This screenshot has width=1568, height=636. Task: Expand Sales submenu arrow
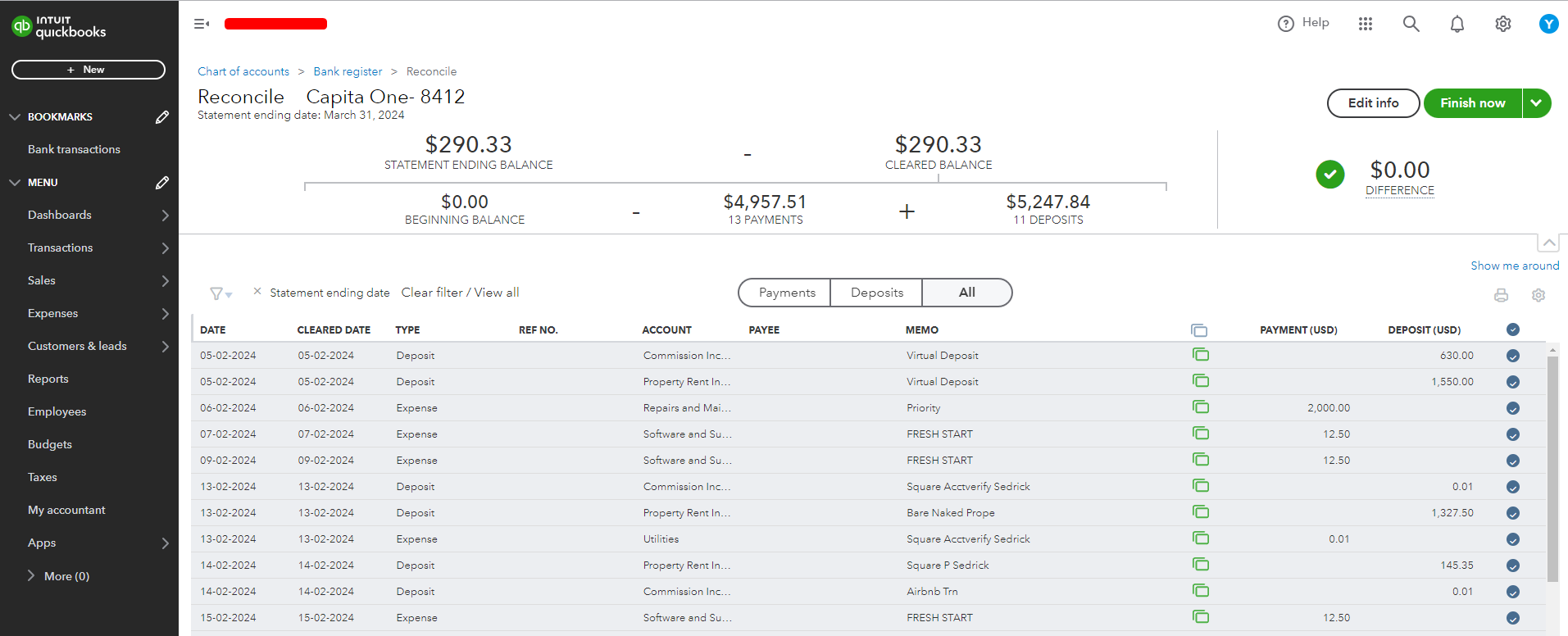point(165,281)
